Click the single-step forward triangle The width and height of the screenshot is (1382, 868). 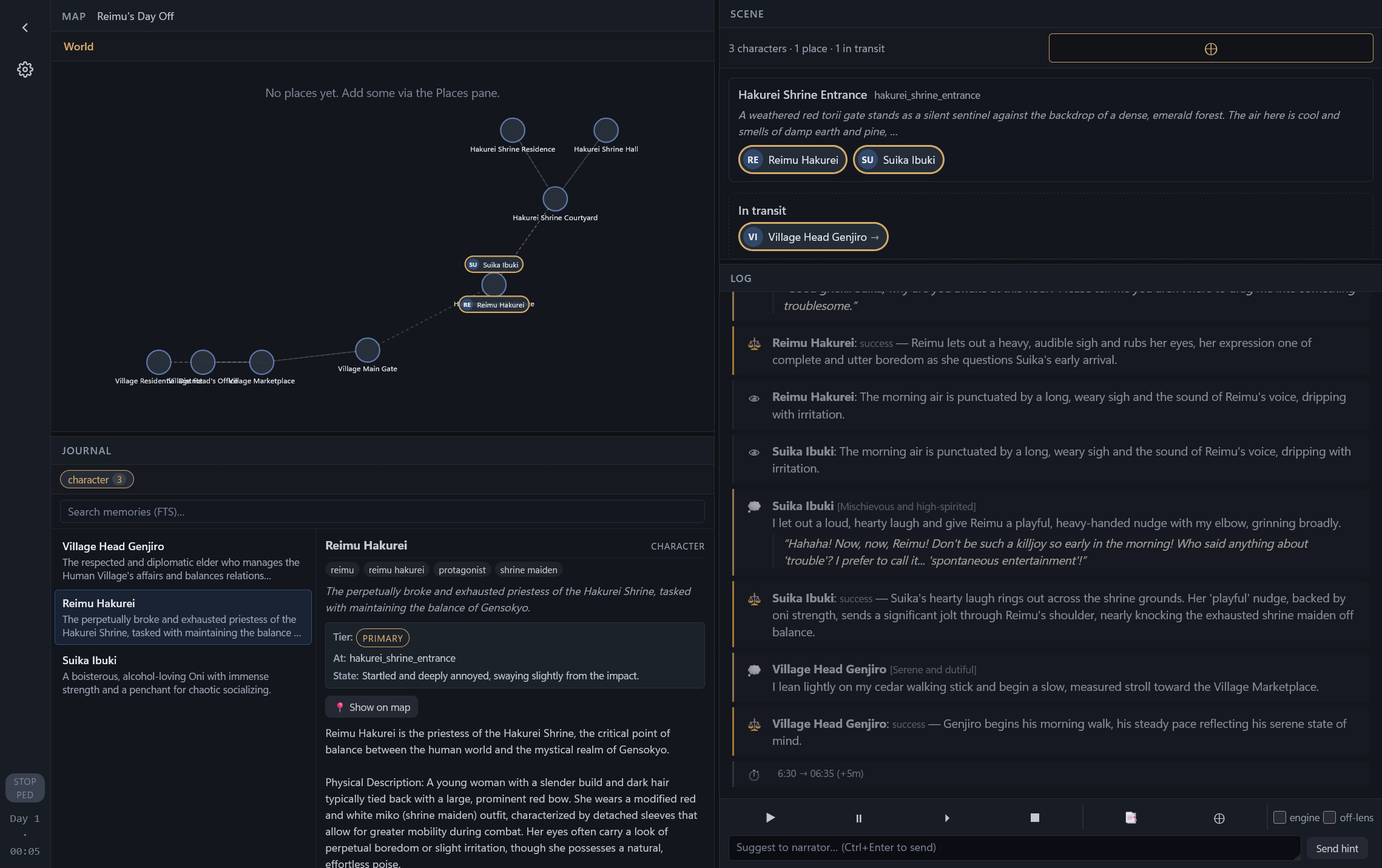946,818
